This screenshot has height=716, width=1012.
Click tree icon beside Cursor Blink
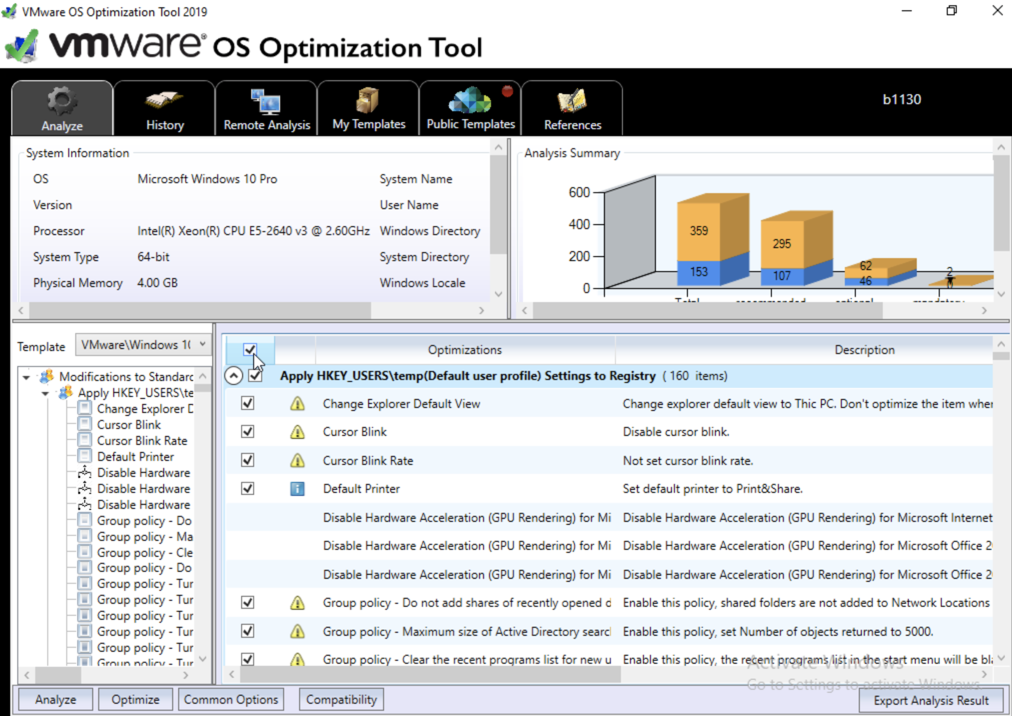click(x=85, y=424)
